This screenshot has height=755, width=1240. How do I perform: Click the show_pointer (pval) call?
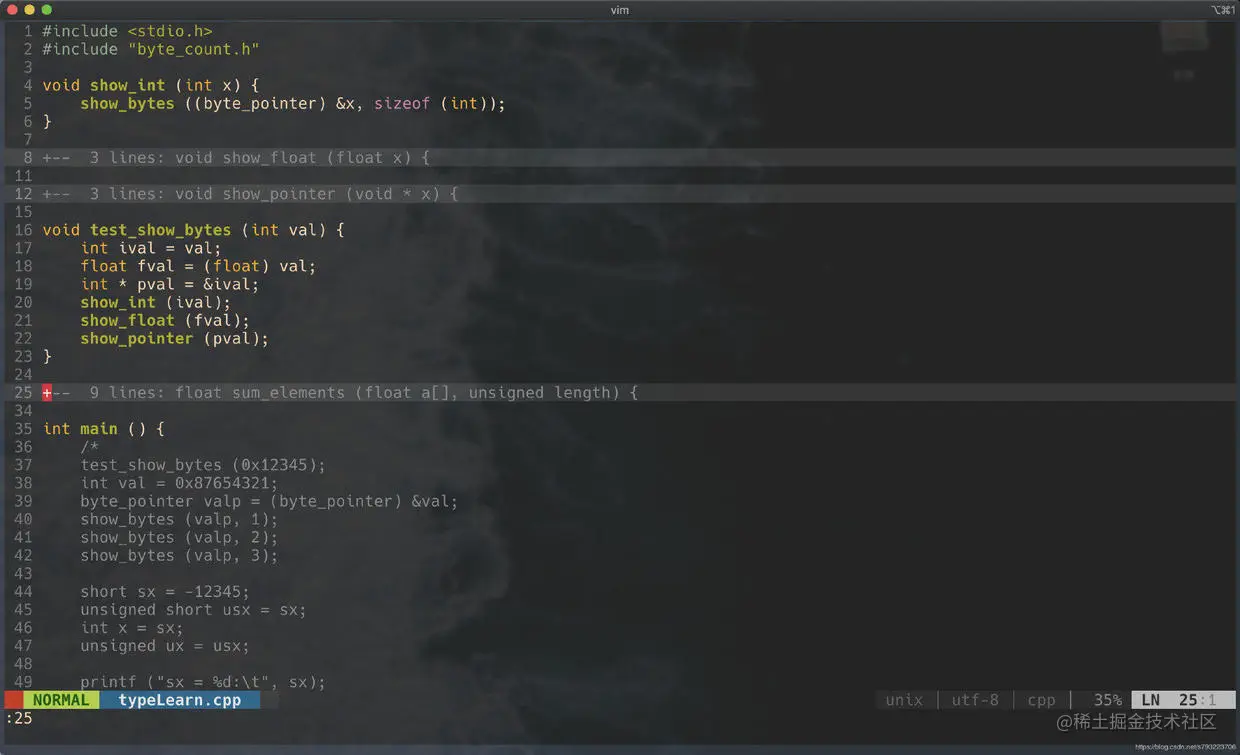click(175, 338)
